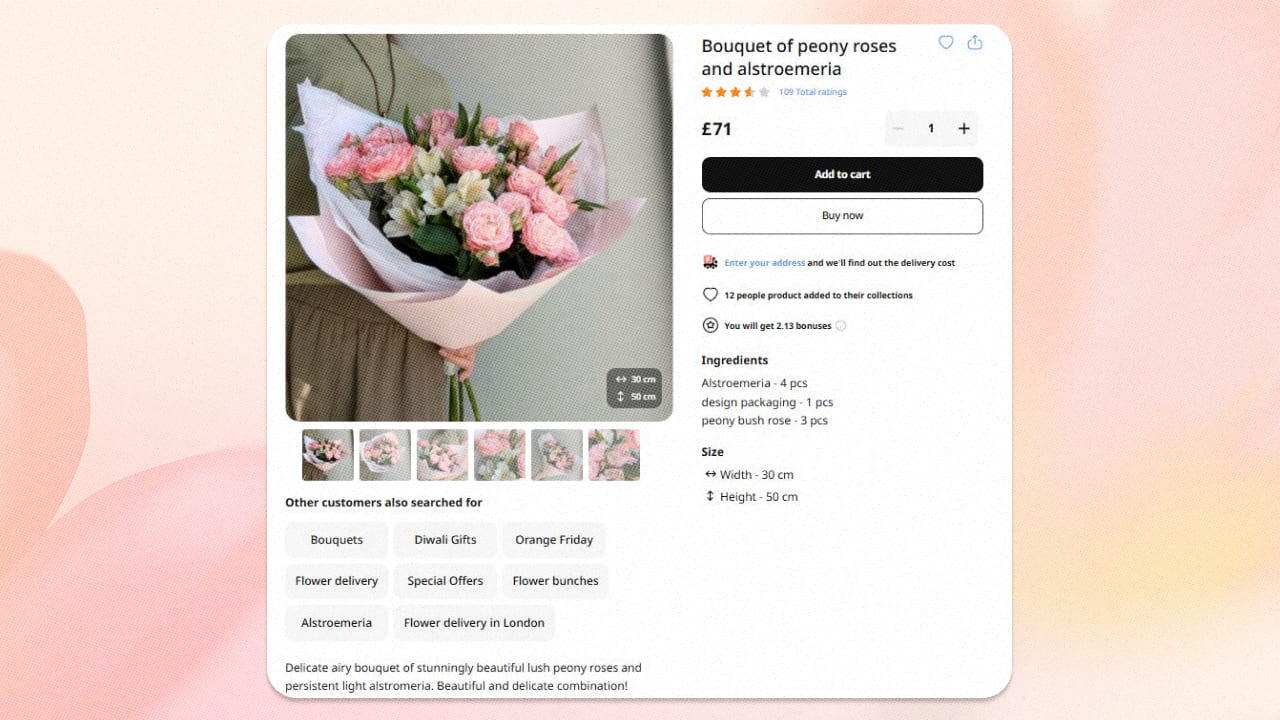Add the bouquet to cart
Viewport: 1280px width, 720px height.
(842, 174)
